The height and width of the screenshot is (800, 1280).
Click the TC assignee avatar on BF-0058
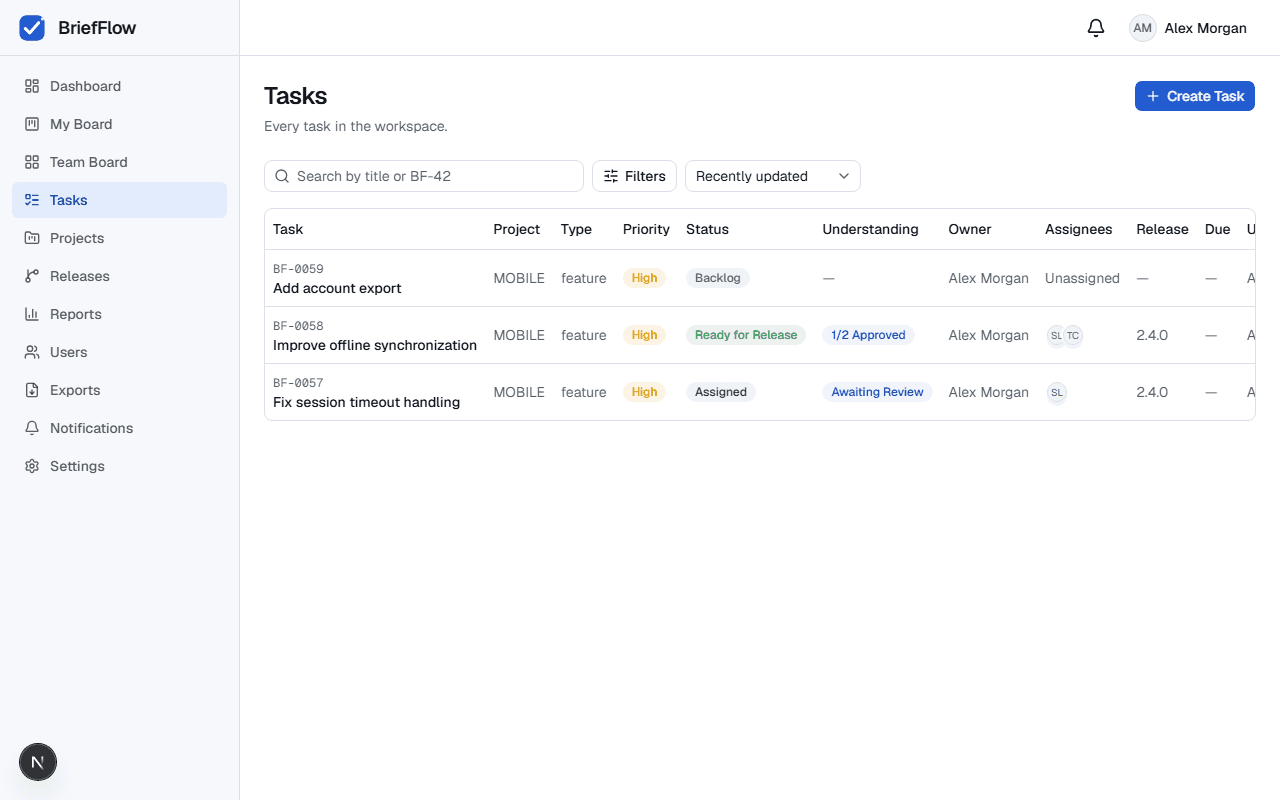pos(1073,335)
